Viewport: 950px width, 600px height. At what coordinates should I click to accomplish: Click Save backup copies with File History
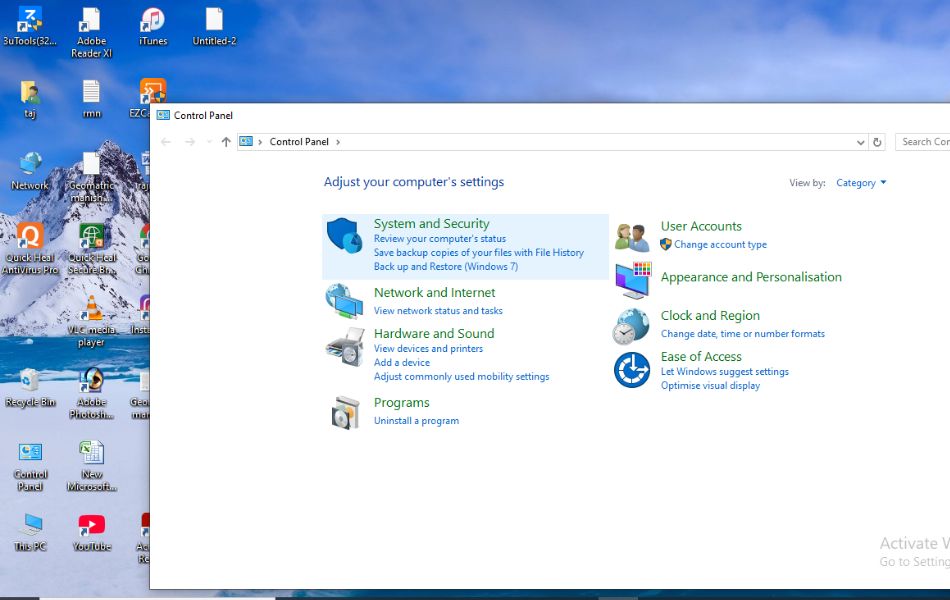479,253
